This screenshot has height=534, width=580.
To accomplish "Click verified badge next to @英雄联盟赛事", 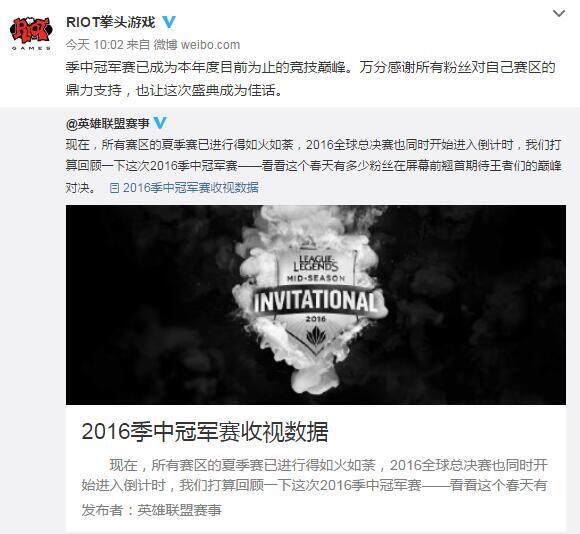I will point(160,123).
